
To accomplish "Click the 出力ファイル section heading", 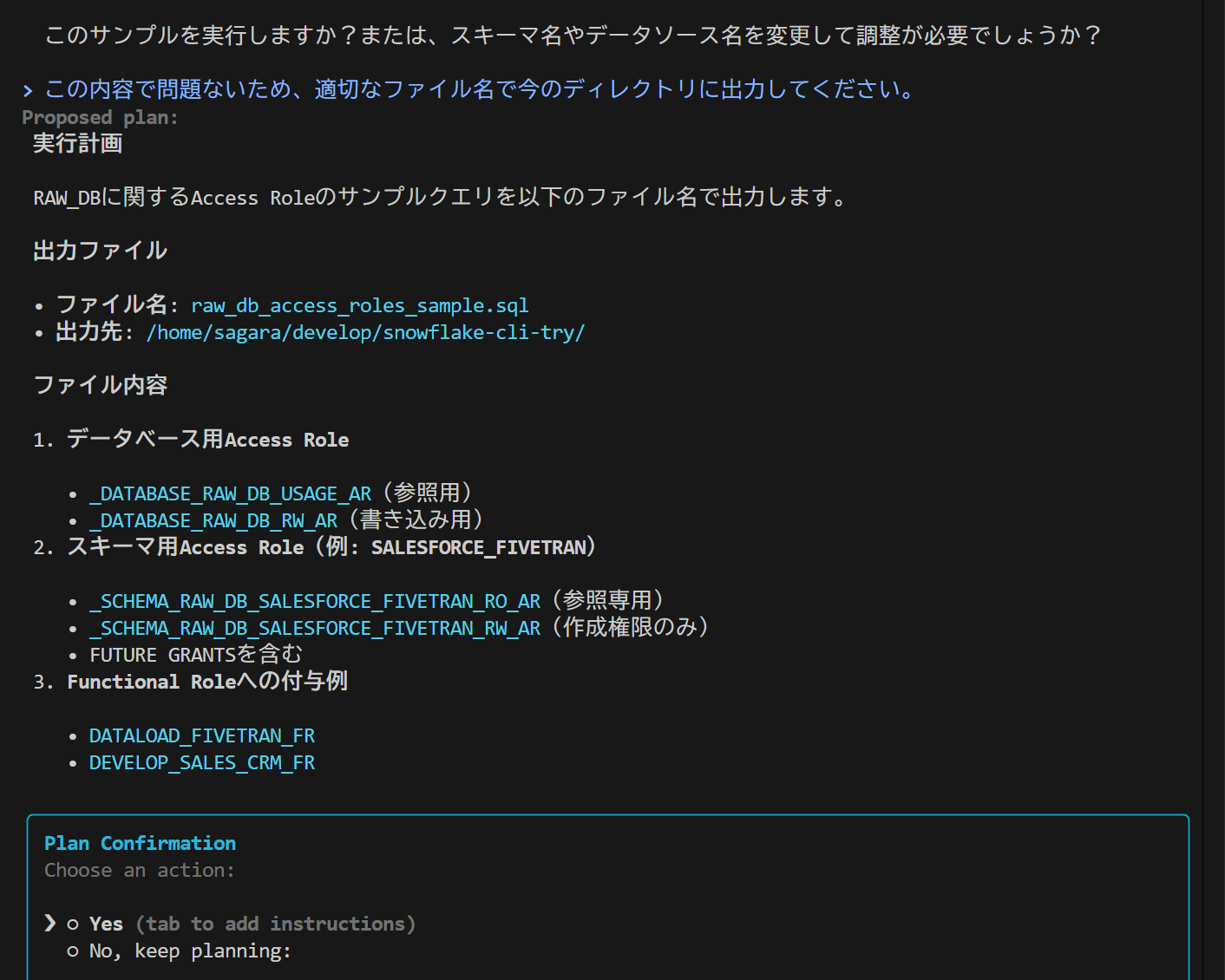I will pos(100,252).
